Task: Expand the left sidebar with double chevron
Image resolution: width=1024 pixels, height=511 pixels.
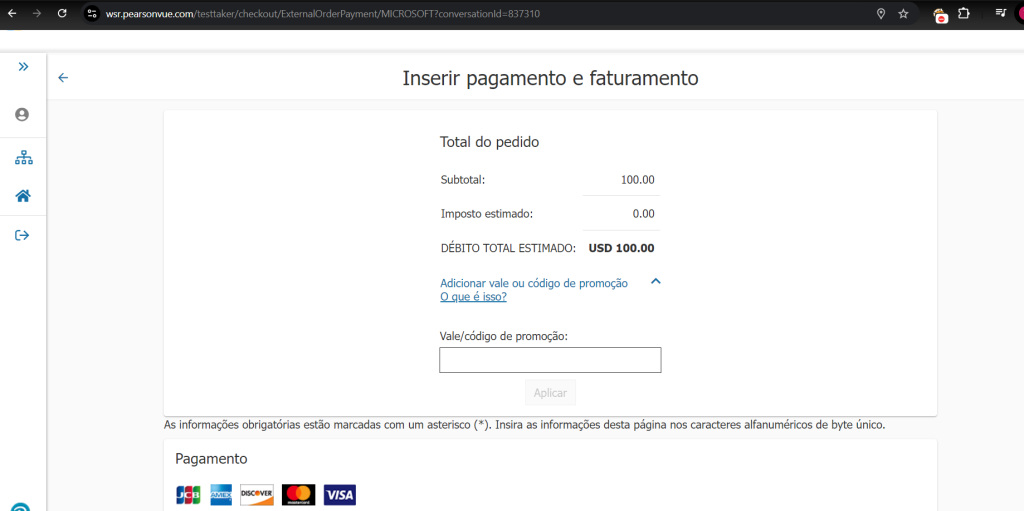Action: point(23,66)
